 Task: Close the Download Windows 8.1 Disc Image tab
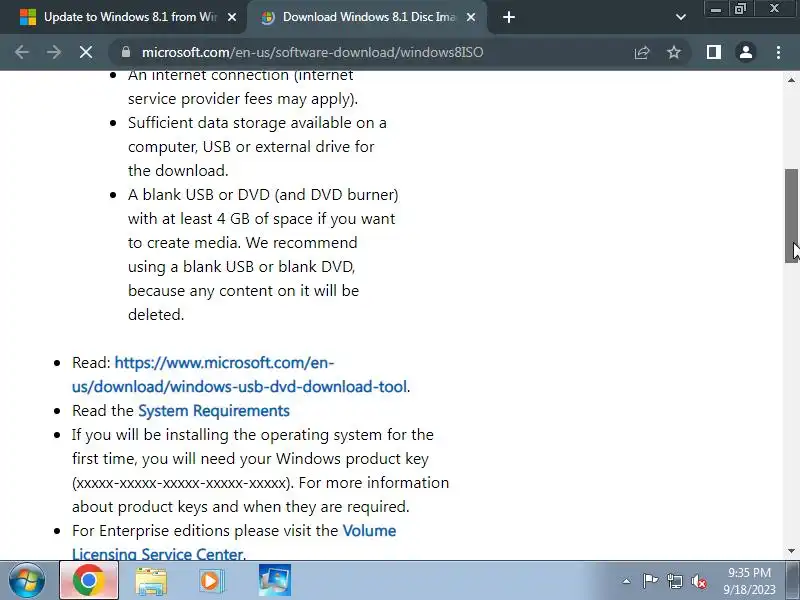[471, 17]
